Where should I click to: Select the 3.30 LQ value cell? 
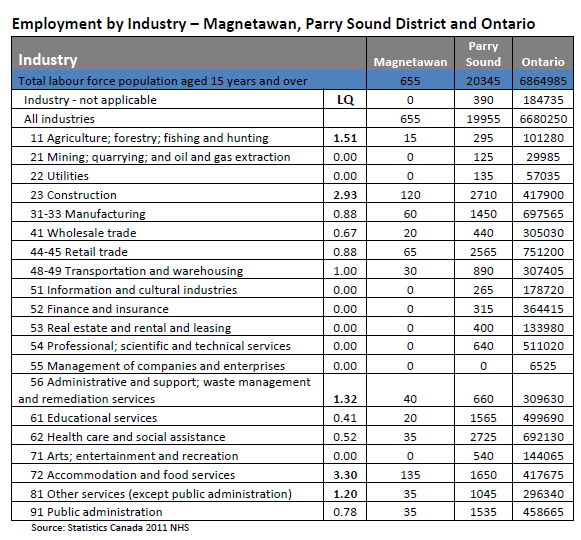coord(345,475)
